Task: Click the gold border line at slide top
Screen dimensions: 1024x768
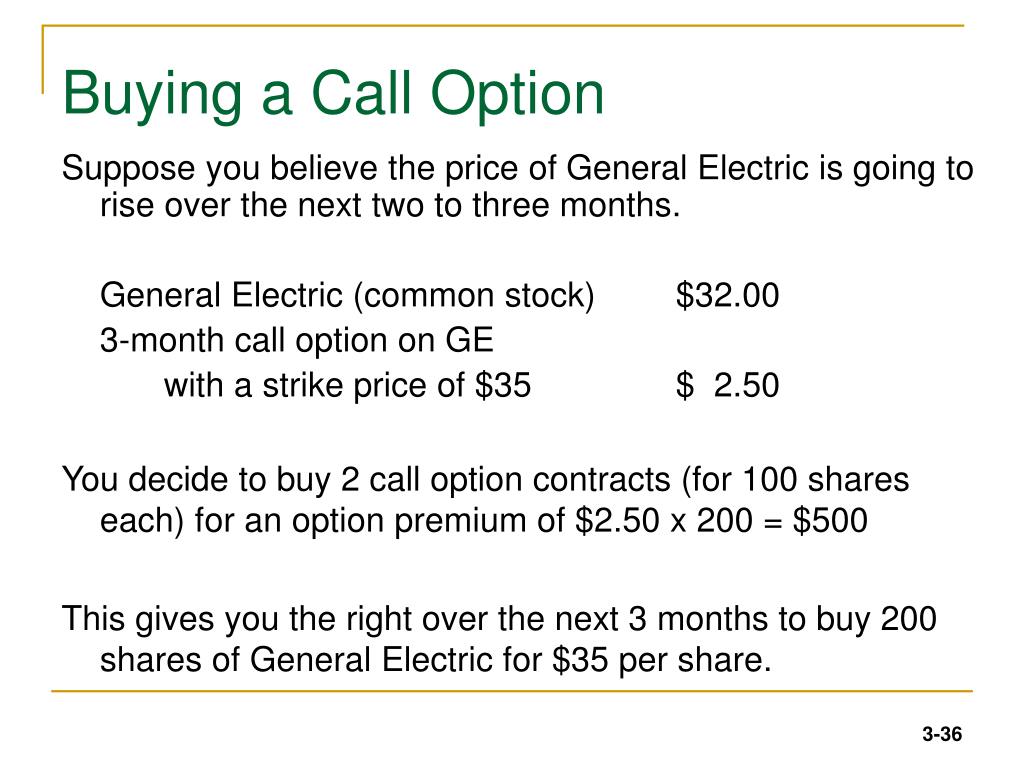Action: point(503,25)
